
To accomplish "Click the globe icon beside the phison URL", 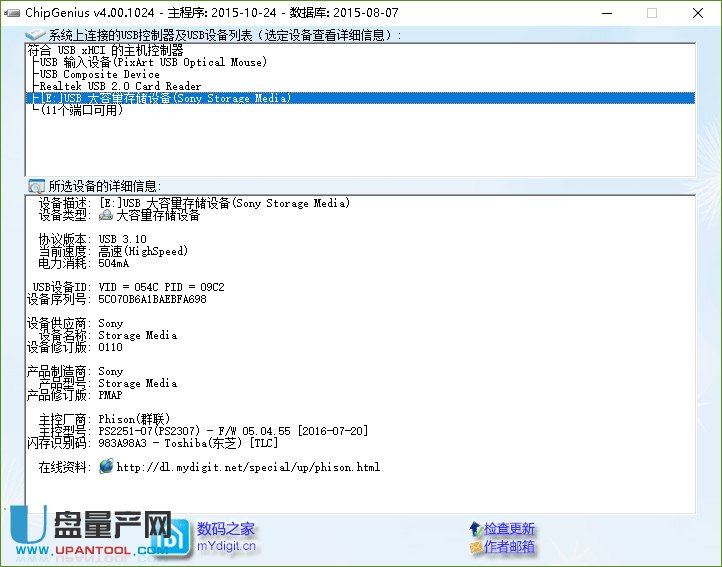I will pyautogui.click(x=106, y=467).
